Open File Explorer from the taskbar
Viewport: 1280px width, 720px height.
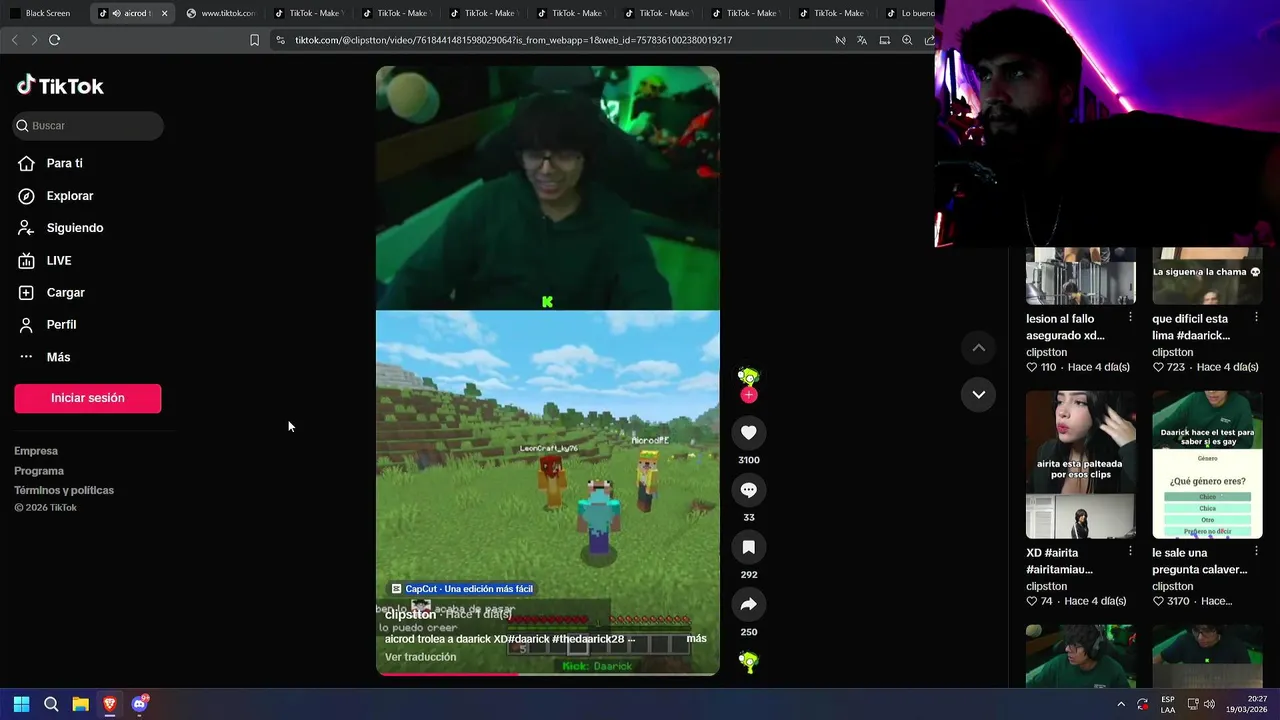pos(80,704)
